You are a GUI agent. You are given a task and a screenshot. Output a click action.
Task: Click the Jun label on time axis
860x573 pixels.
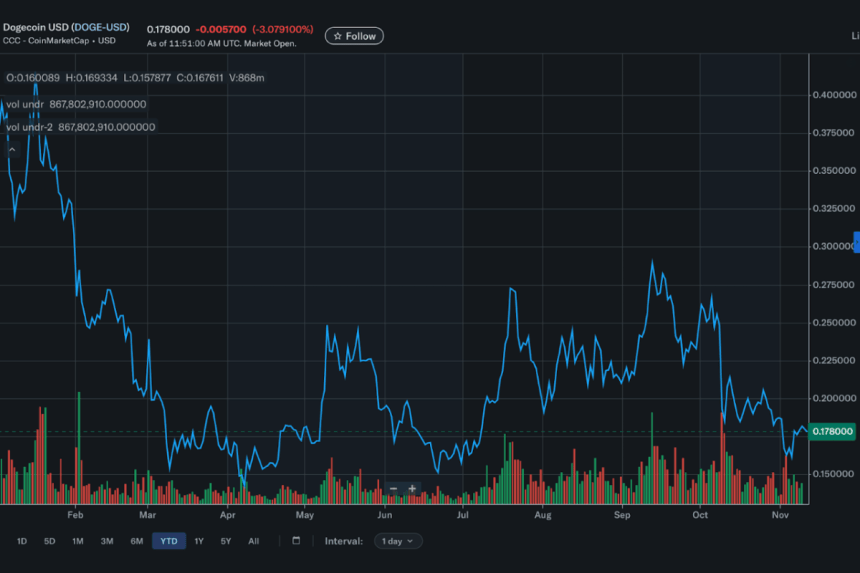click(x=384, y=515)
